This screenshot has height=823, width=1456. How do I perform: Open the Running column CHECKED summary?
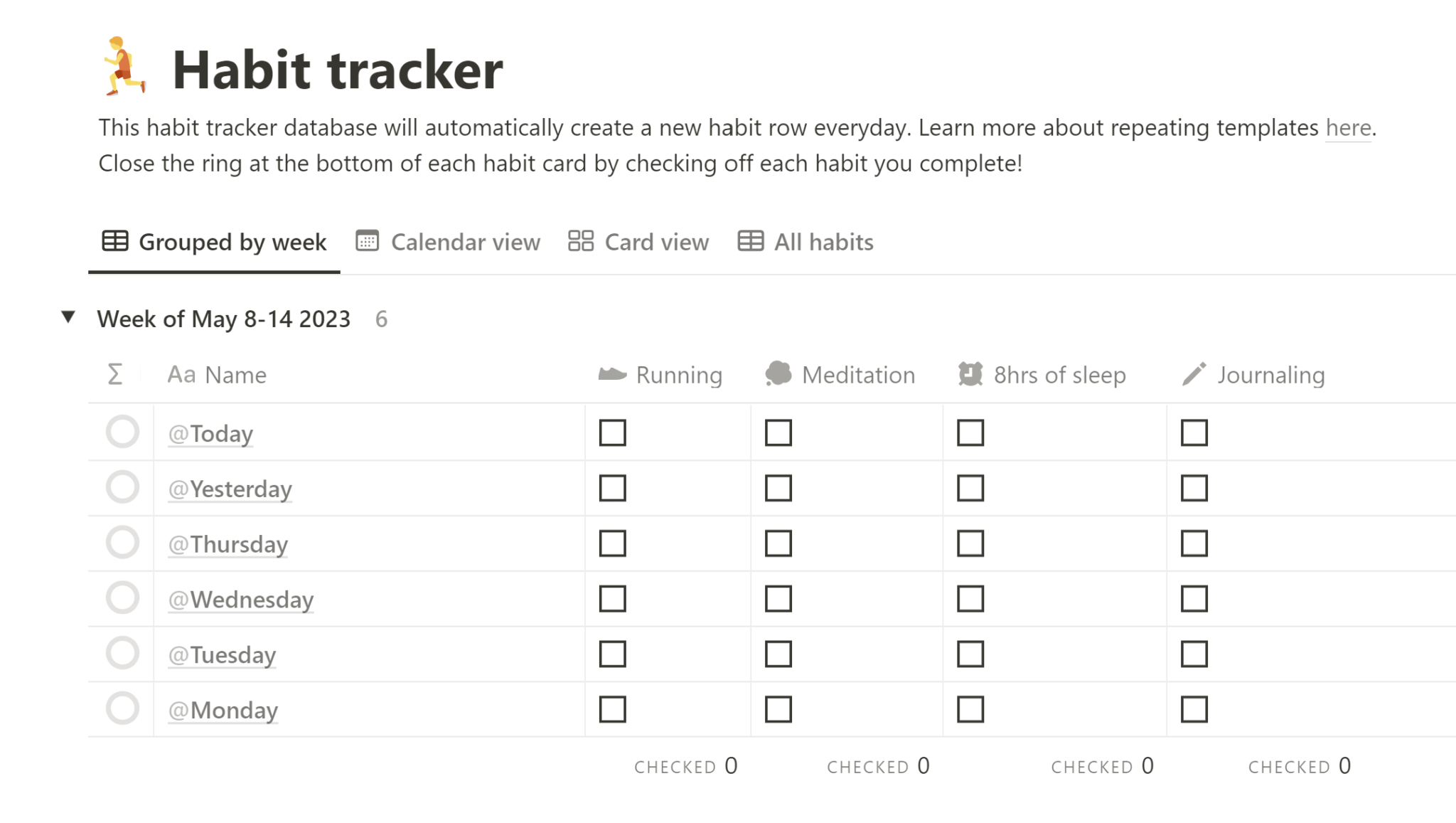pyautogui.click(x=685, y=766)
